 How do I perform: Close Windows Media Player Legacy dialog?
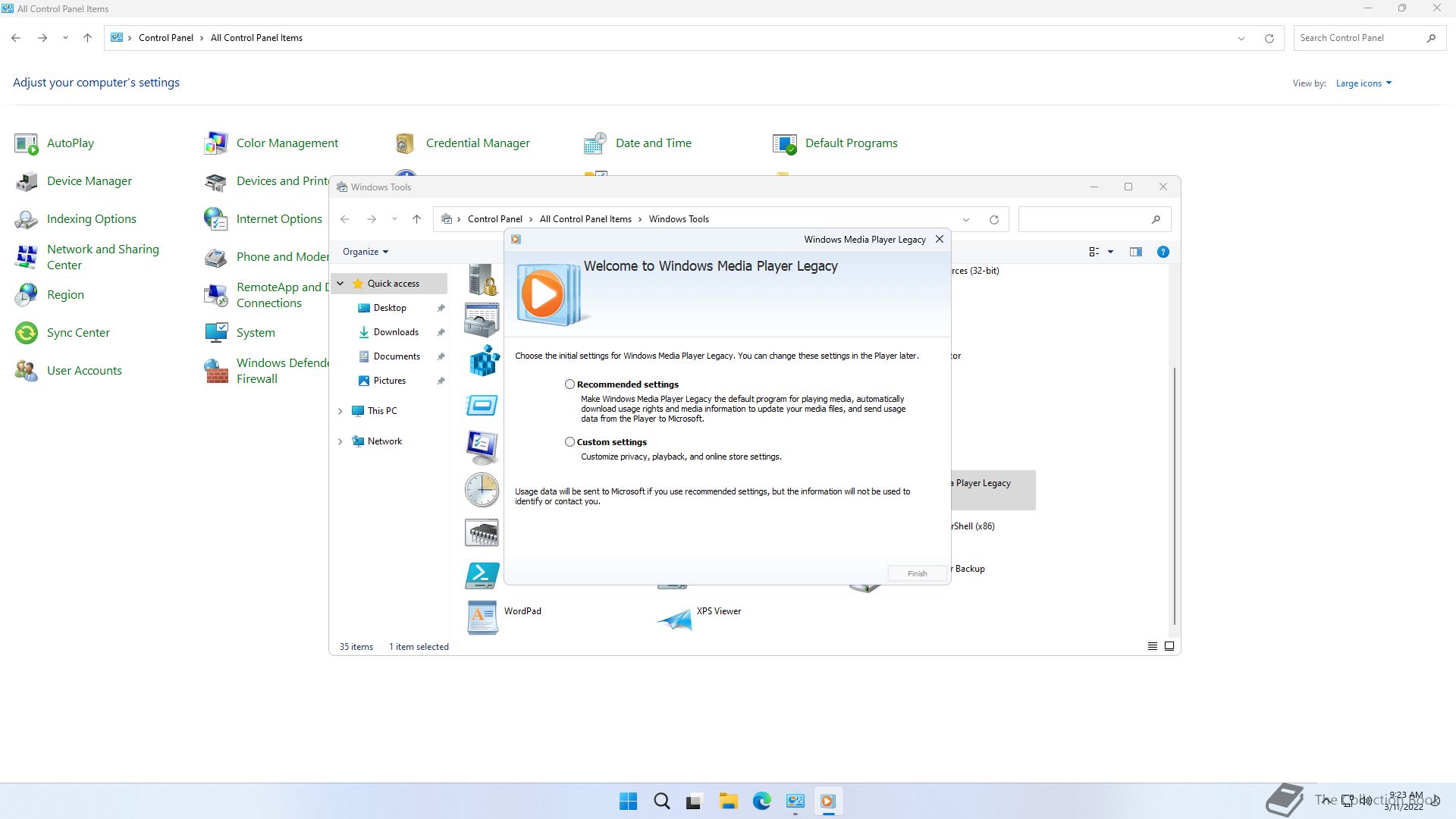pyautogui.click(x=940, y=240)
